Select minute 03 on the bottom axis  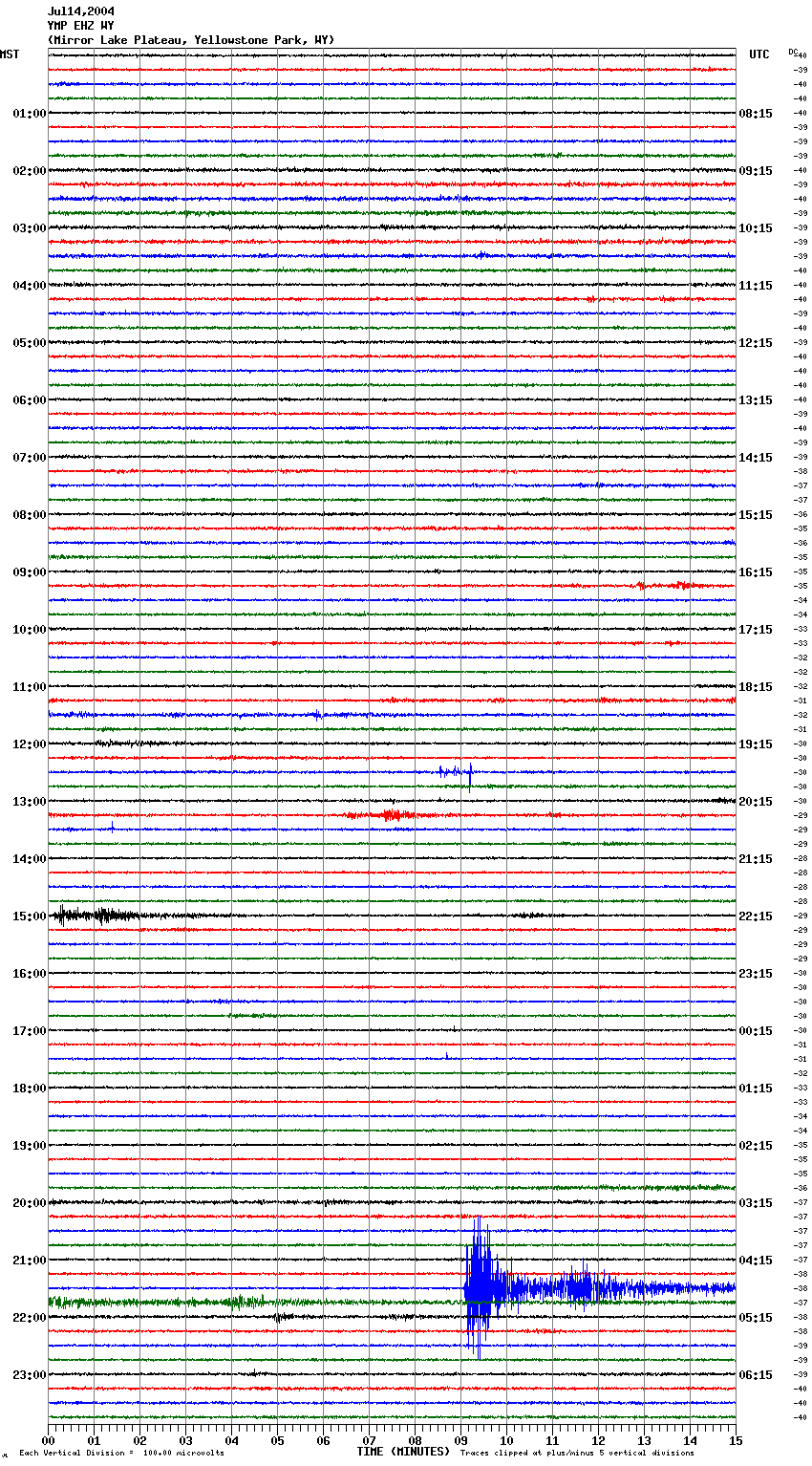(186, 1440)
